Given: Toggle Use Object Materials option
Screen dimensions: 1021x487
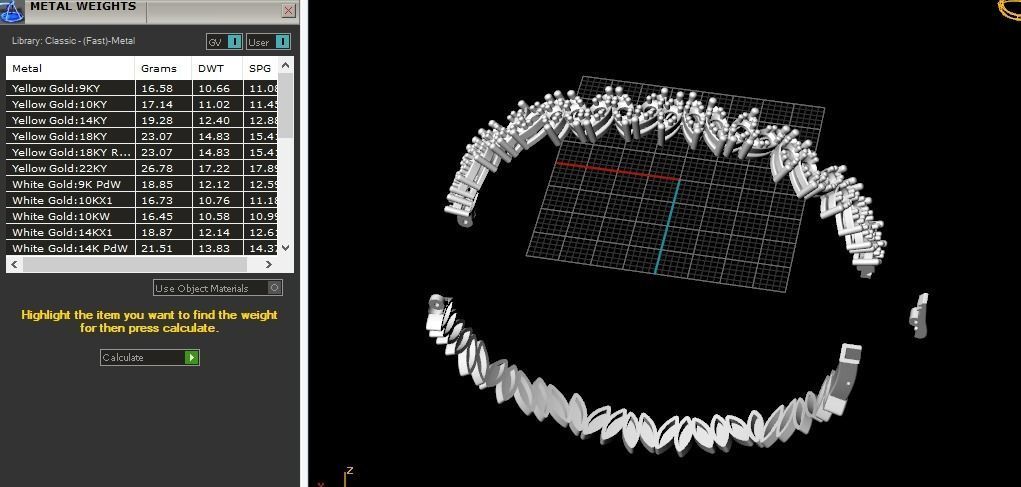Looking at the screenshot, I should 218,288.
